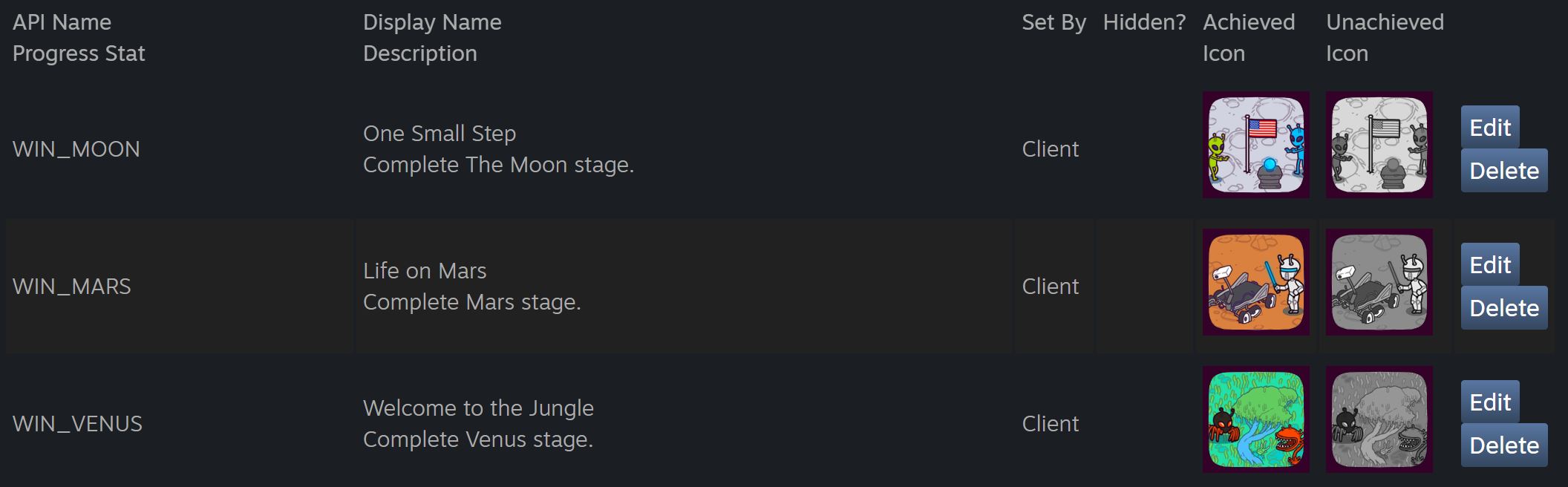Click the Welcome to the Jungle display name
The width and height of the screenshot is (1568, 487).
478,408
